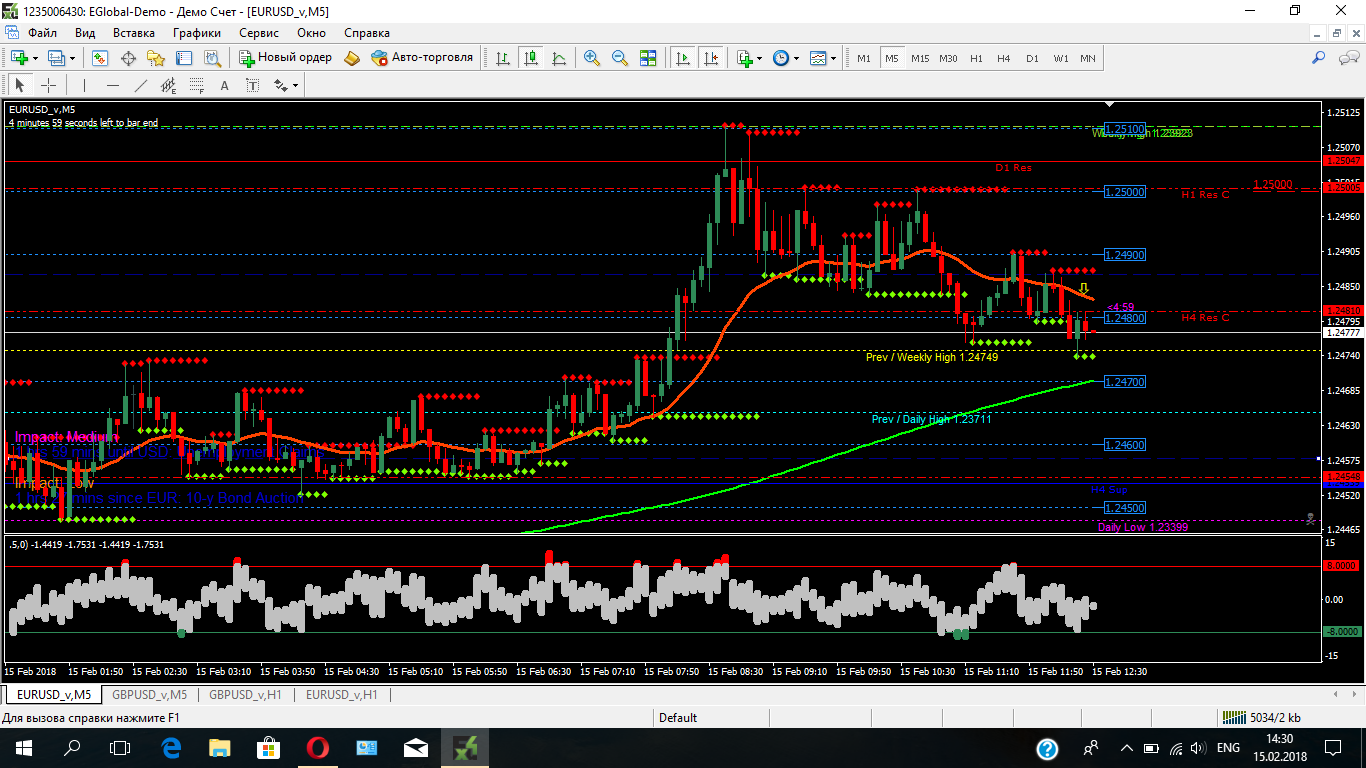Switch chart to bar chart icon
Screen dimensions: 1366x768
coord(503,58)
